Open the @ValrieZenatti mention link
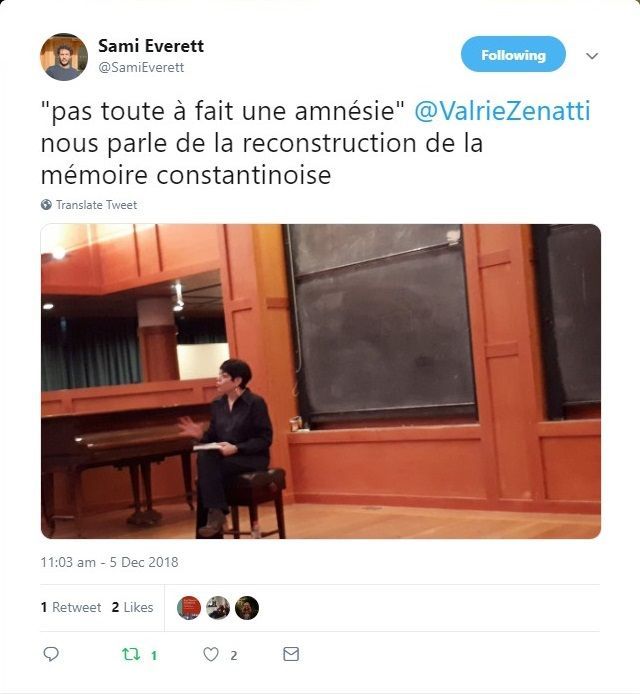This screenshot has height=694, width=640. pyautogui.click(x=502, y=111)
